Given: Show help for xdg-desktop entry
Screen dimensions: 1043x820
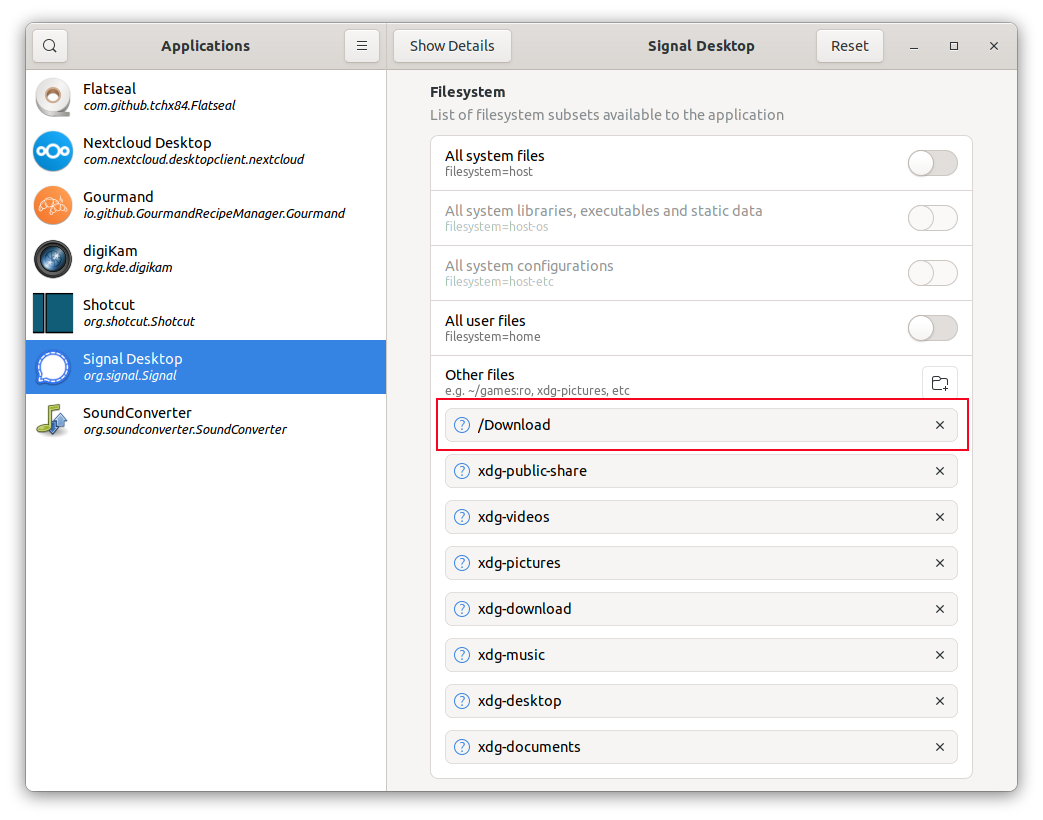Looking at the screenshot, I should click(x=462, y=701).
